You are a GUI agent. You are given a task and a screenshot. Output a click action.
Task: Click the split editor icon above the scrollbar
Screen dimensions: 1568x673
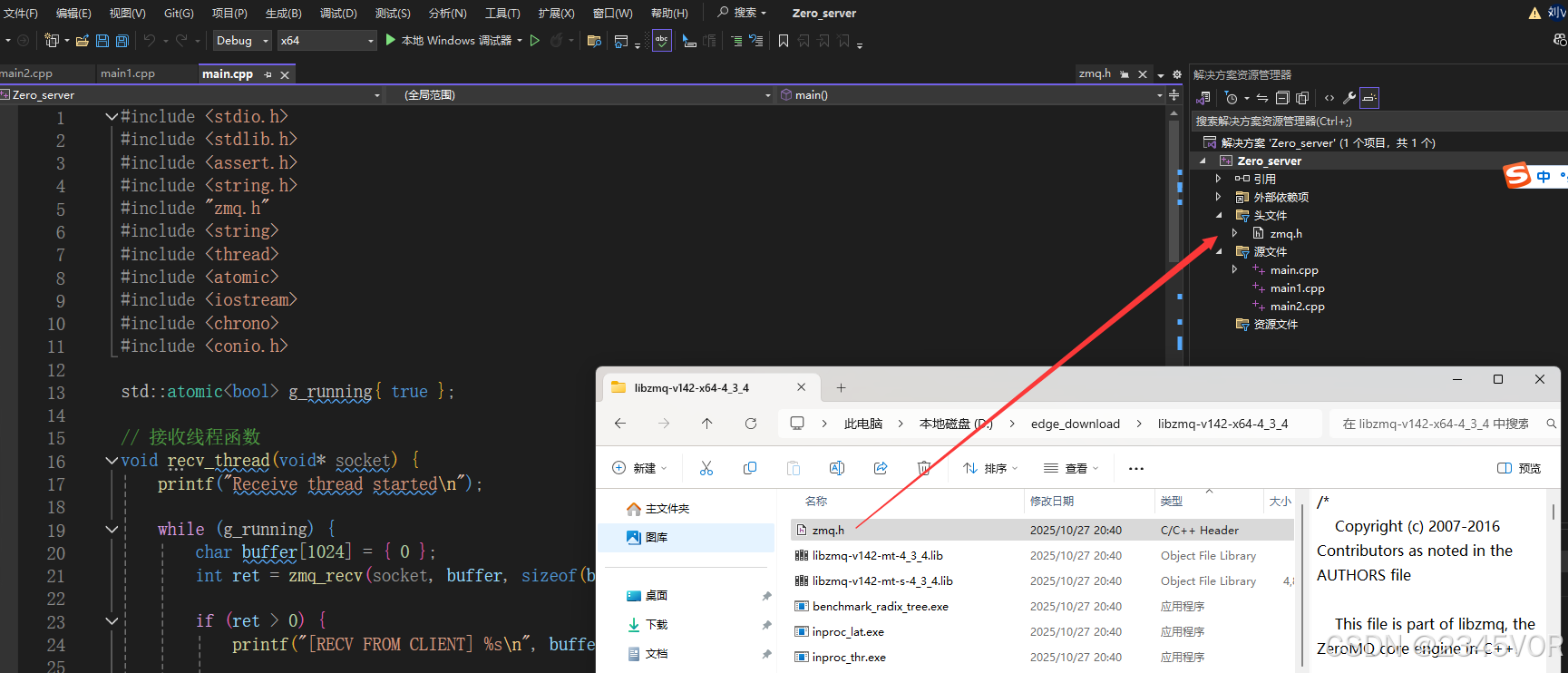pyautogui.click(x=1174, y=95)
